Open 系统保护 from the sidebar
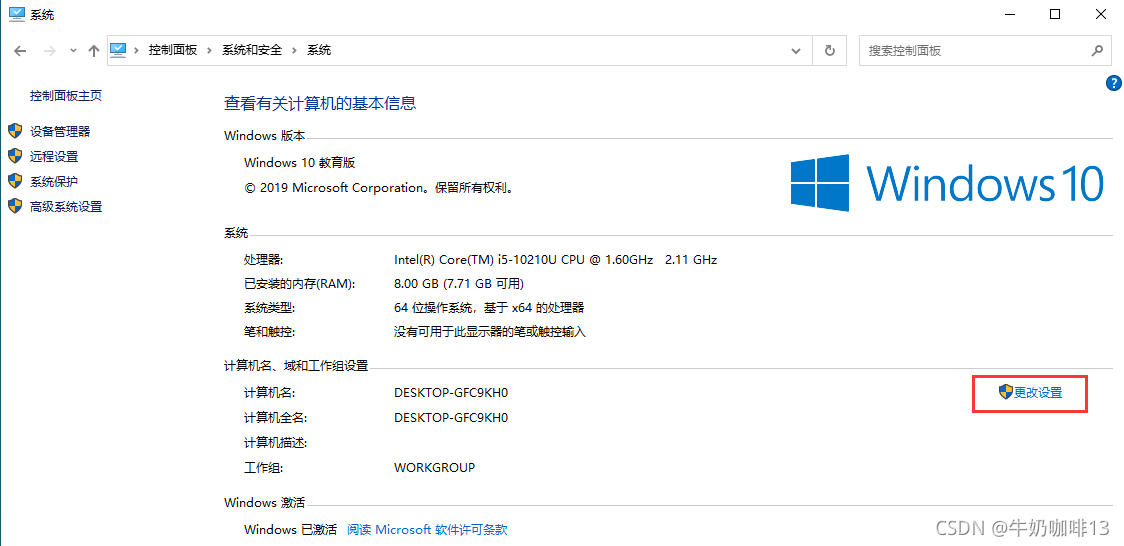 pos(54,181)
